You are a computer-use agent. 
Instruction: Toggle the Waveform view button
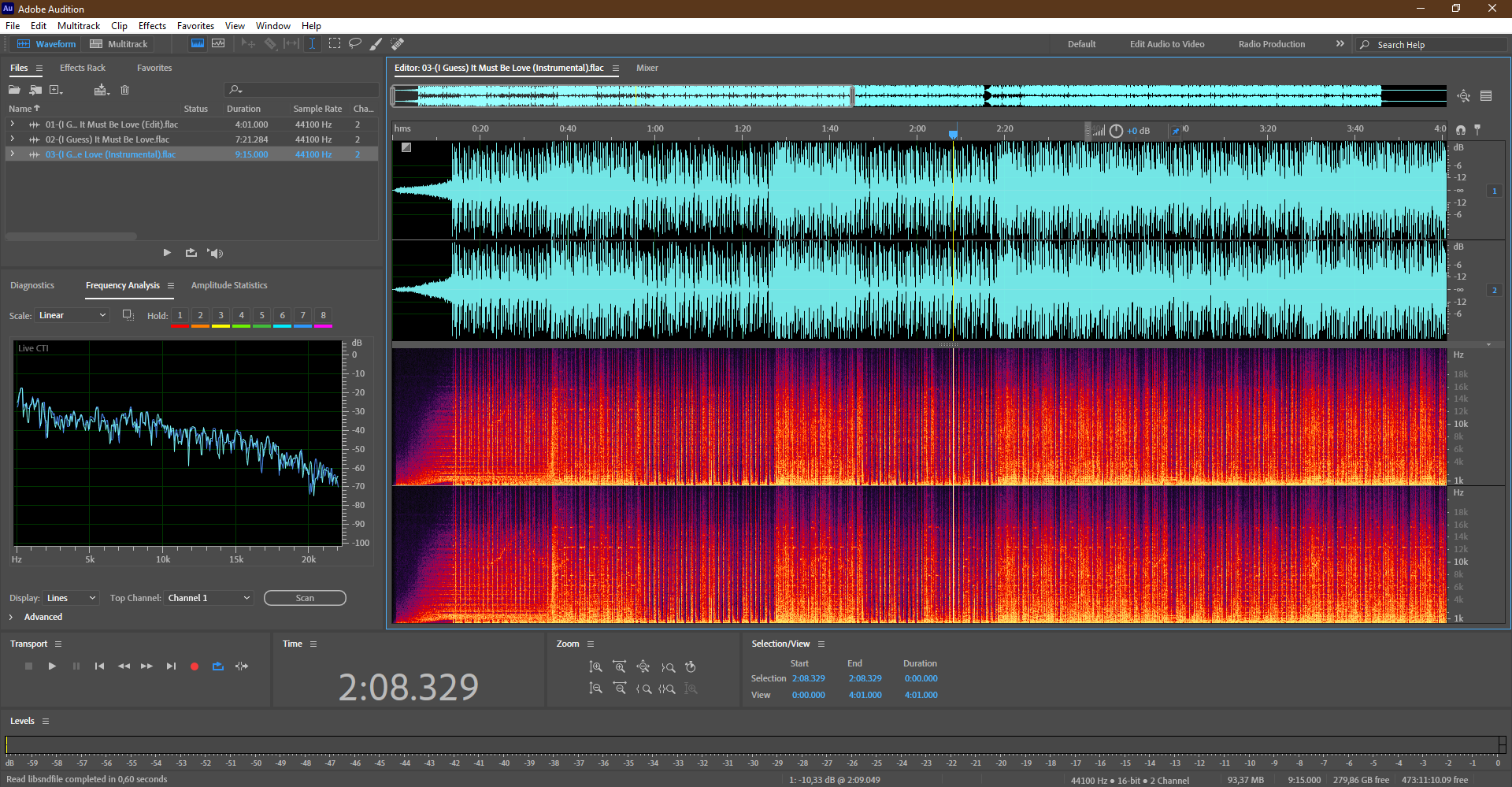(46, 44)
